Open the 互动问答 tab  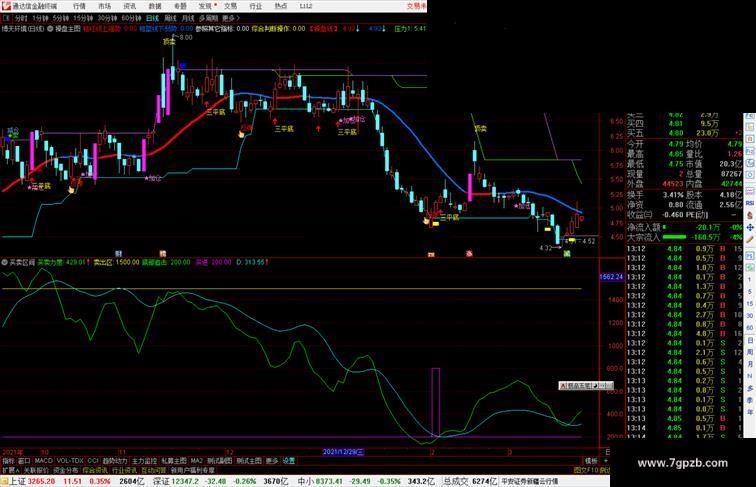(154, 470)
